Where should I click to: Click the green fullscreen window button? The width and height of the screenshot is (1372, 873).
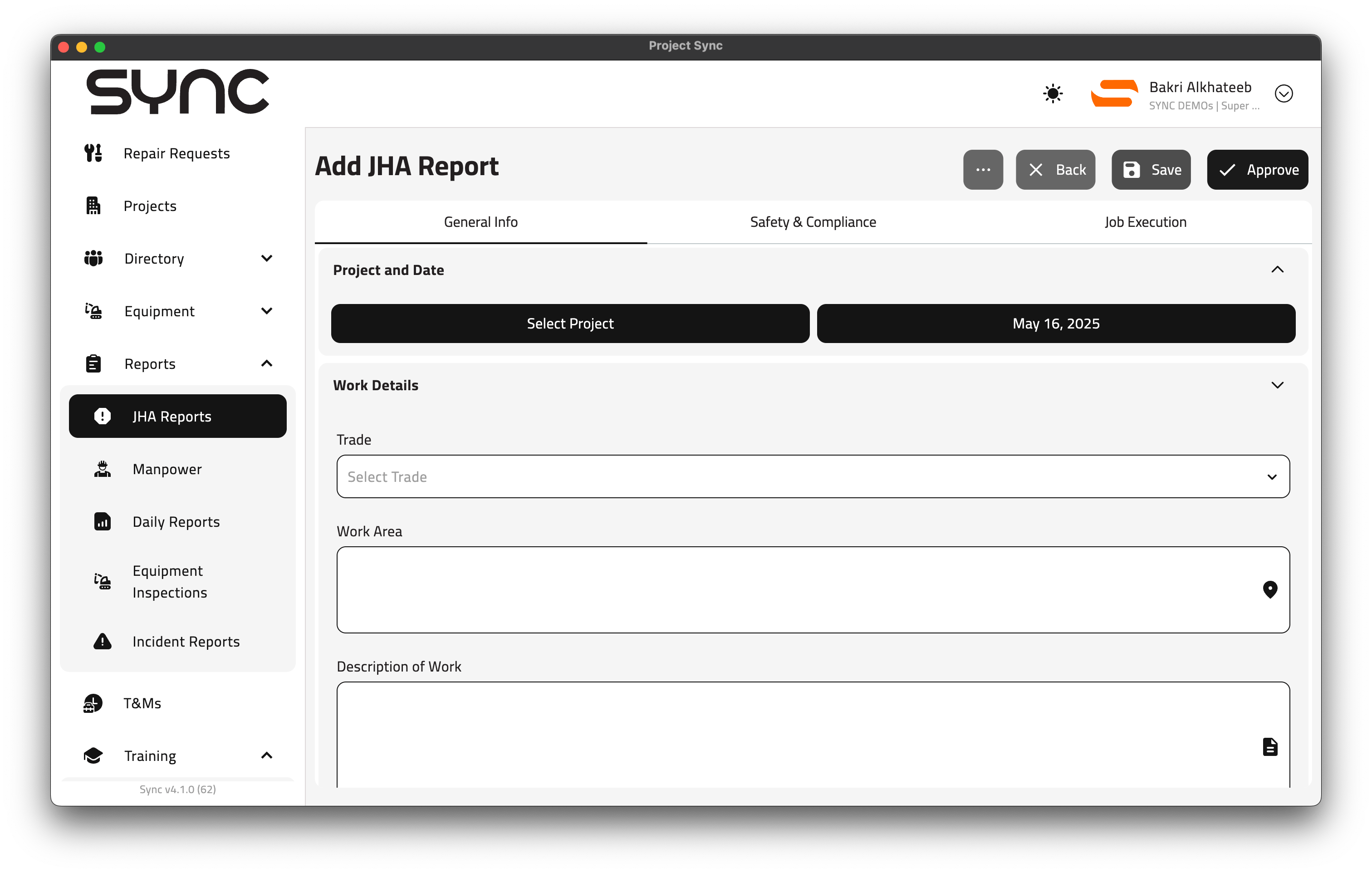pyautogui.click(x=100, y=47)
